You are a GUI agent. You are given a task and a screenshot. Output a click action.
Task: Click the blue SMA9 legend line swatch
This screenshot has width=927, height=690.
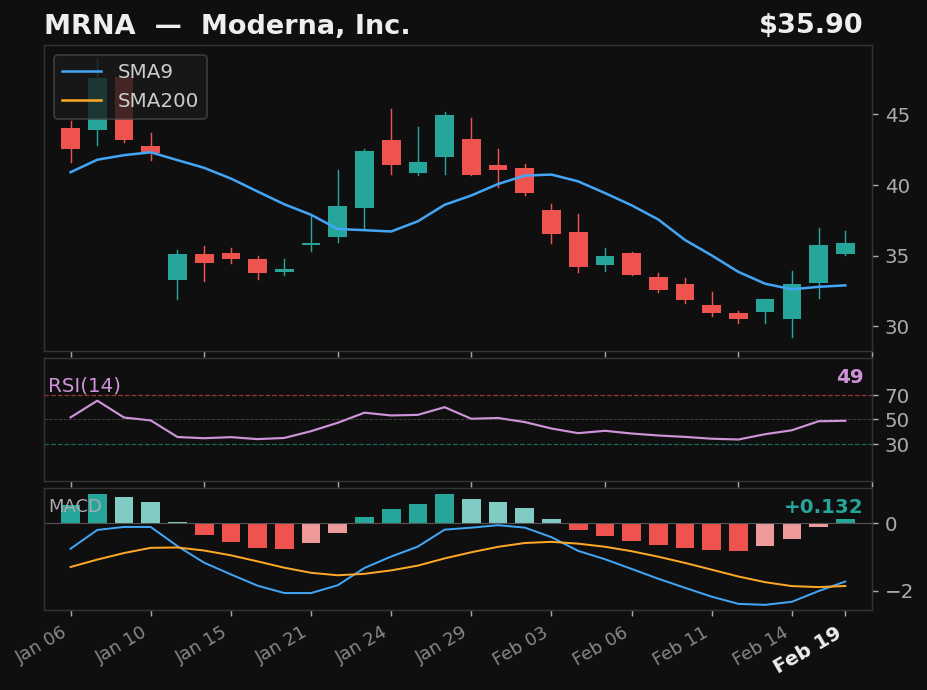click(82, 72)
